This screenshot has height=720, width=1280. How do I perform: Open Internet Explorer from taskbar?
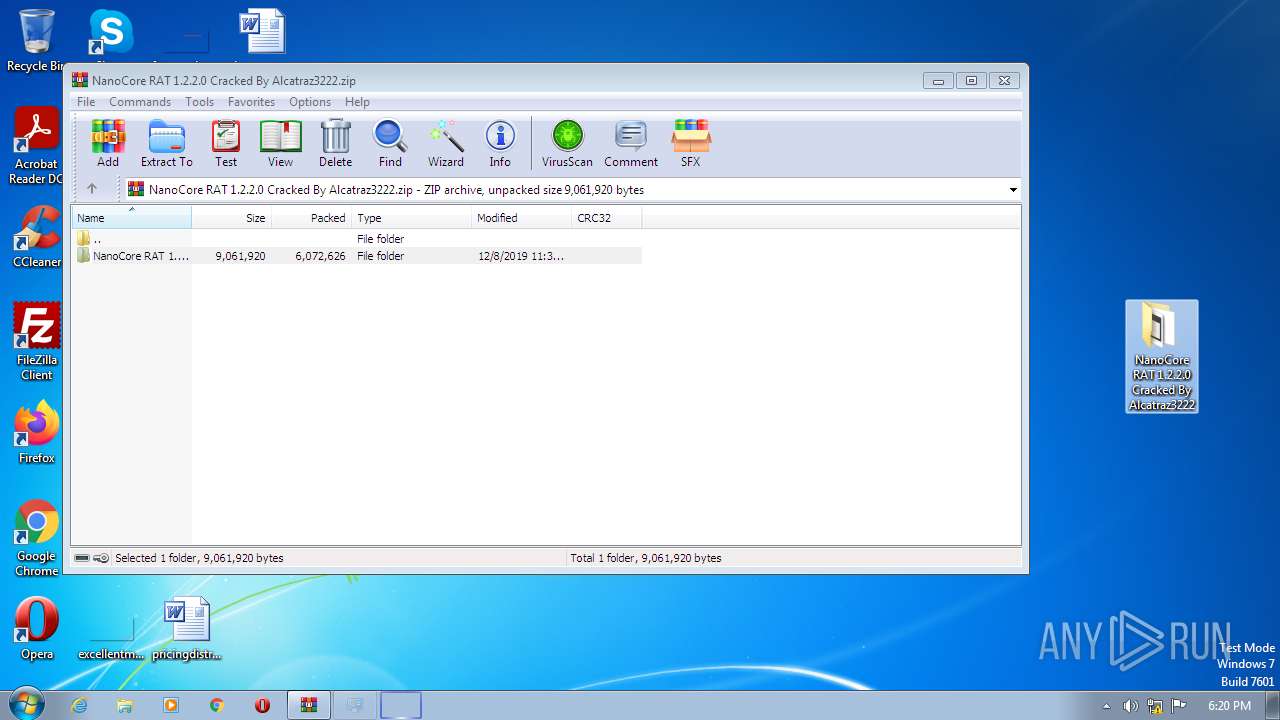pos(79,705)
